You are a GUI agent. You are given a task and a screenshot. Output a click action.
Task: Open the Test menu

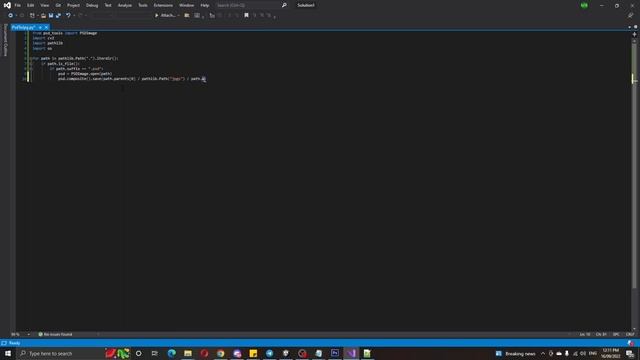coord(108,5)
